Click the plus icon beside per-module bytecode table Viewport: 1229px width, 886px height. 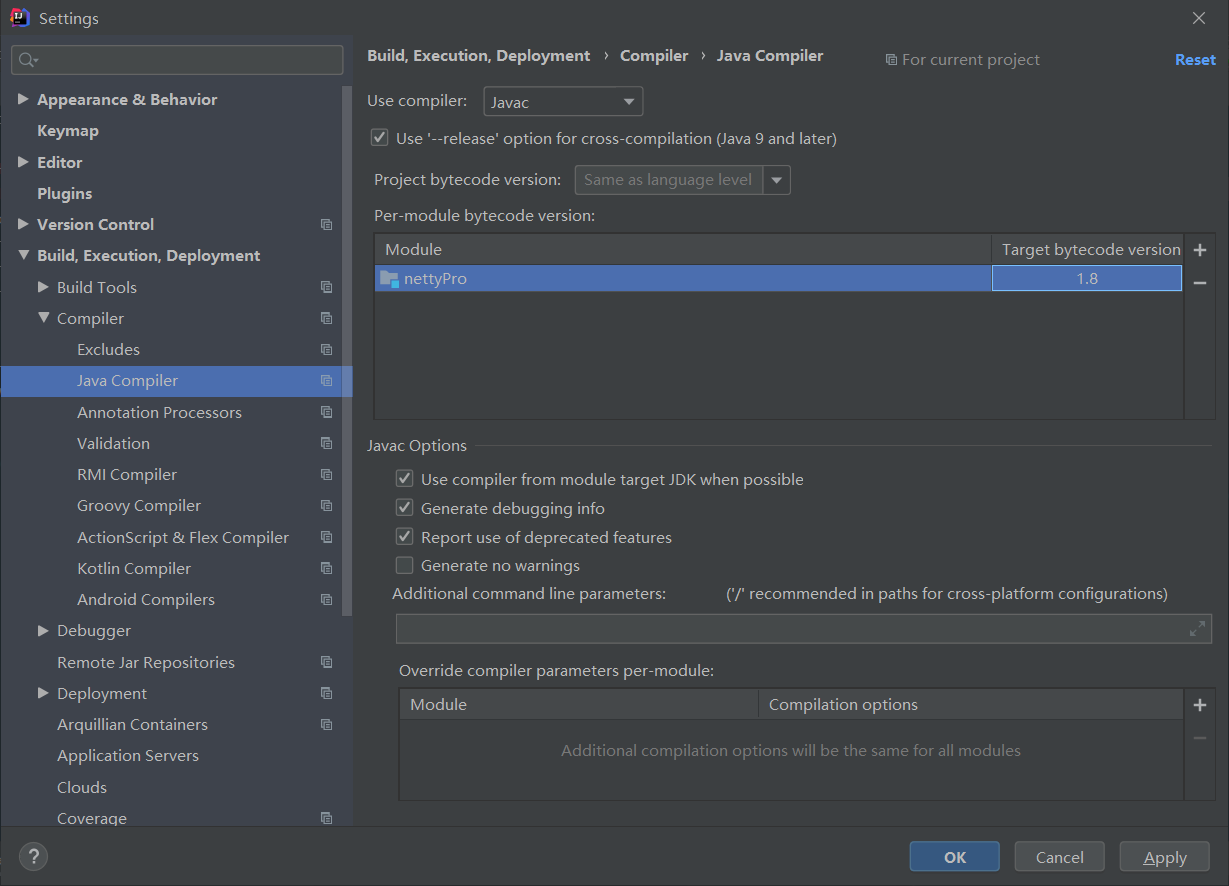click(1200, 250)
